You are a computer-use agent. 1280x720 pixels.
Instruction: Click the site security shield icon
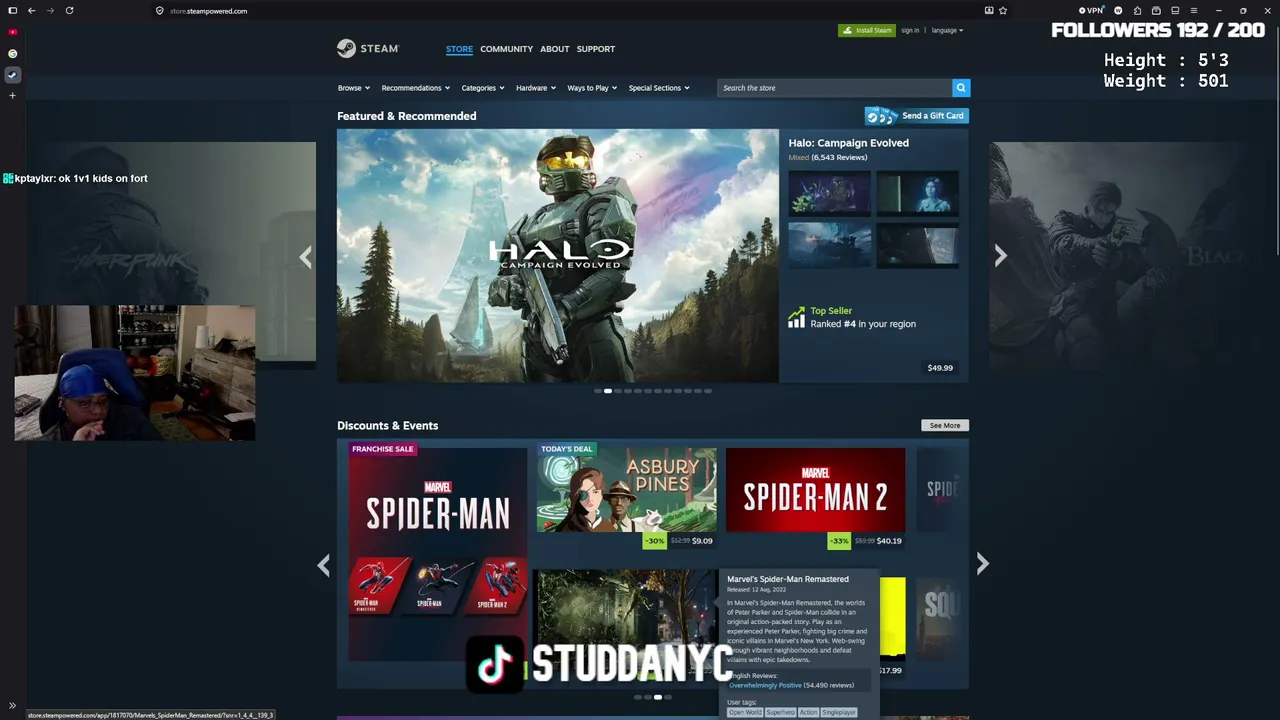159,11
